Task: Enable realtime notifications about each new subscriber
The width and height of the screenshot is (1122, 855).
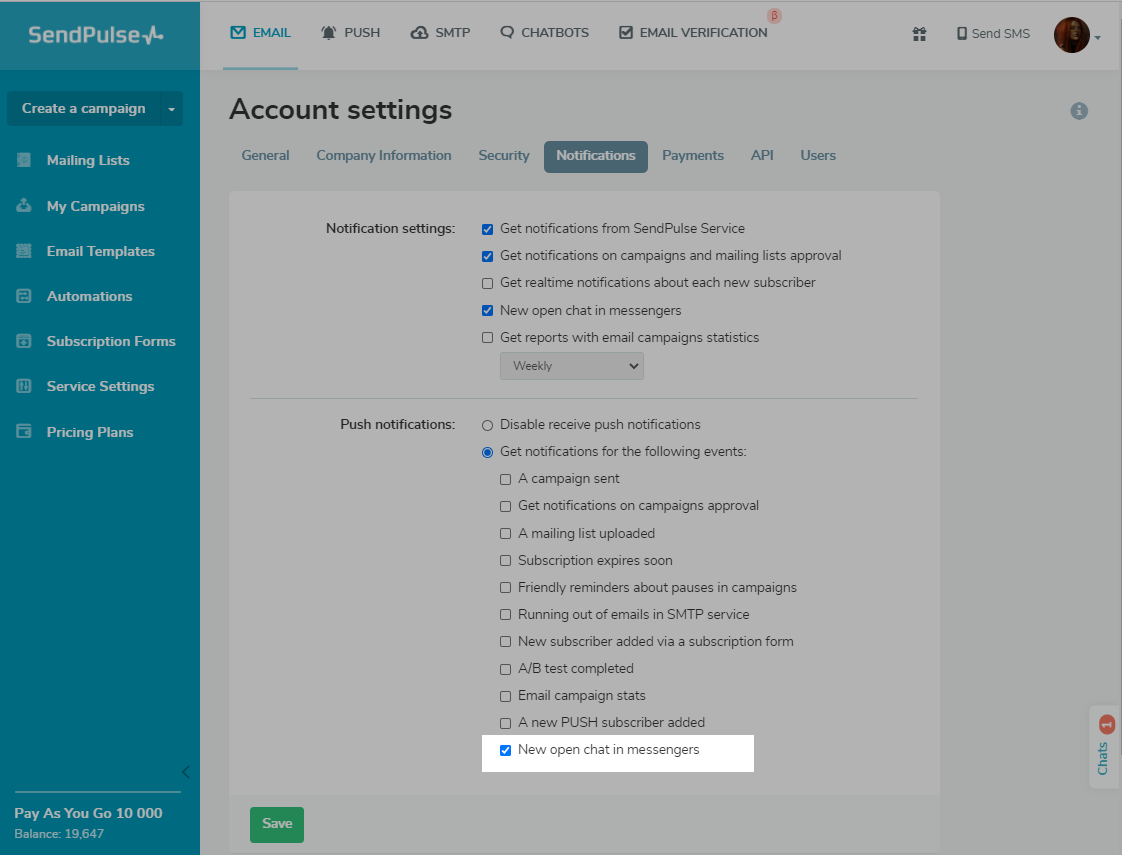Action: pyautogui.click(x=488, y=283)
